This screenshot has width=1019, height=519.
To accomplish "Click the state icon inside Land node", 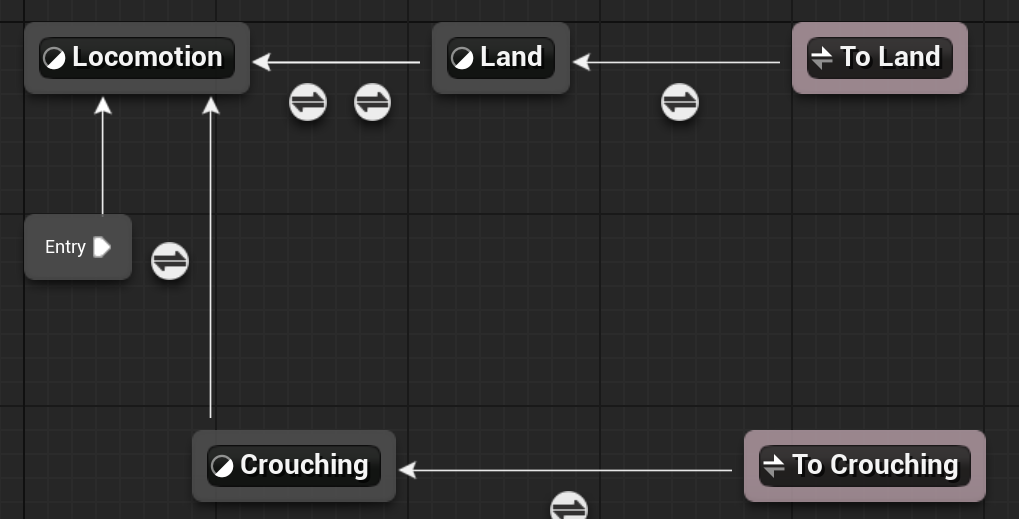I will (462, 58).
